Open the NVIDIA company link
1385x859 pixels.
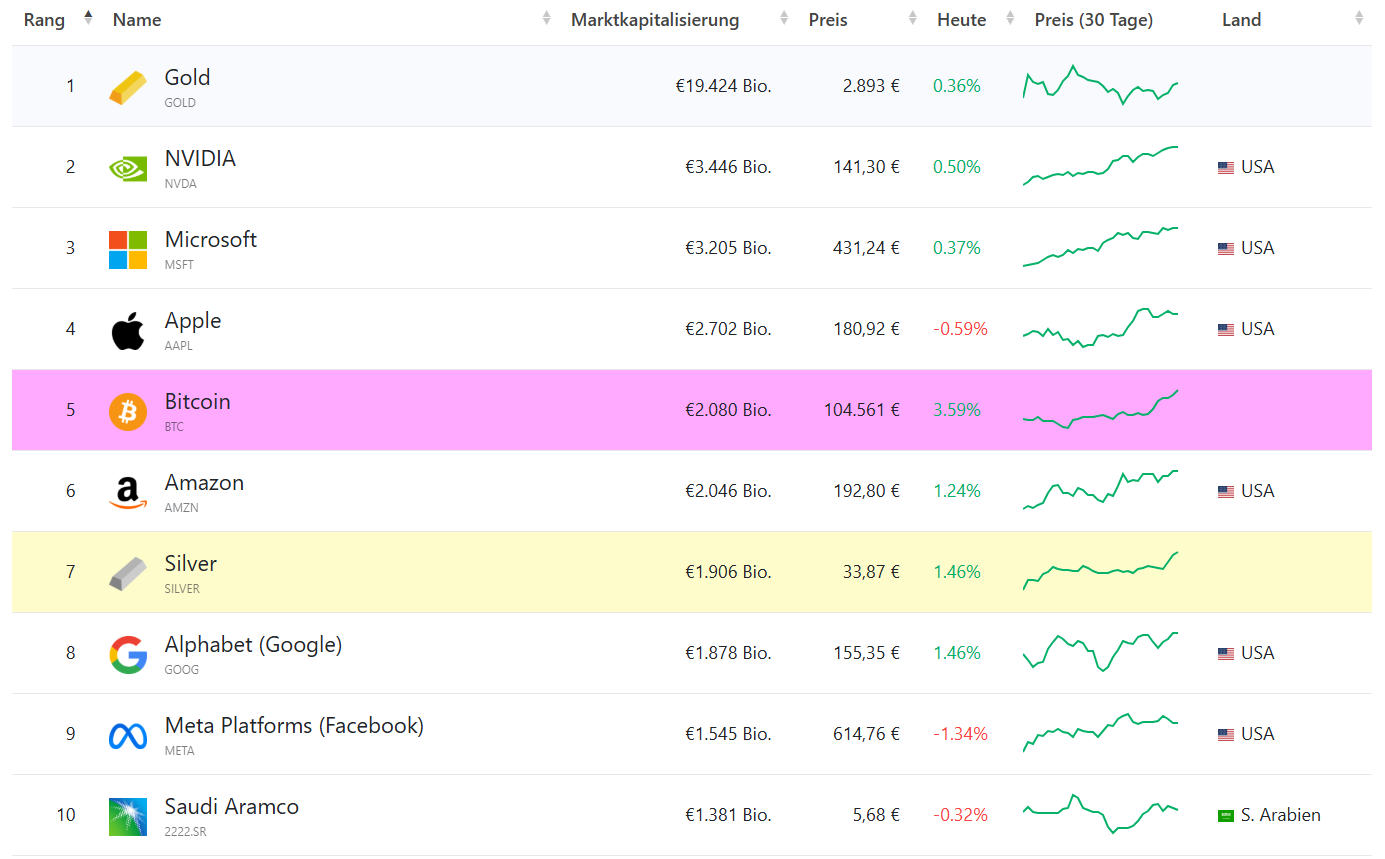click(200, 159)
